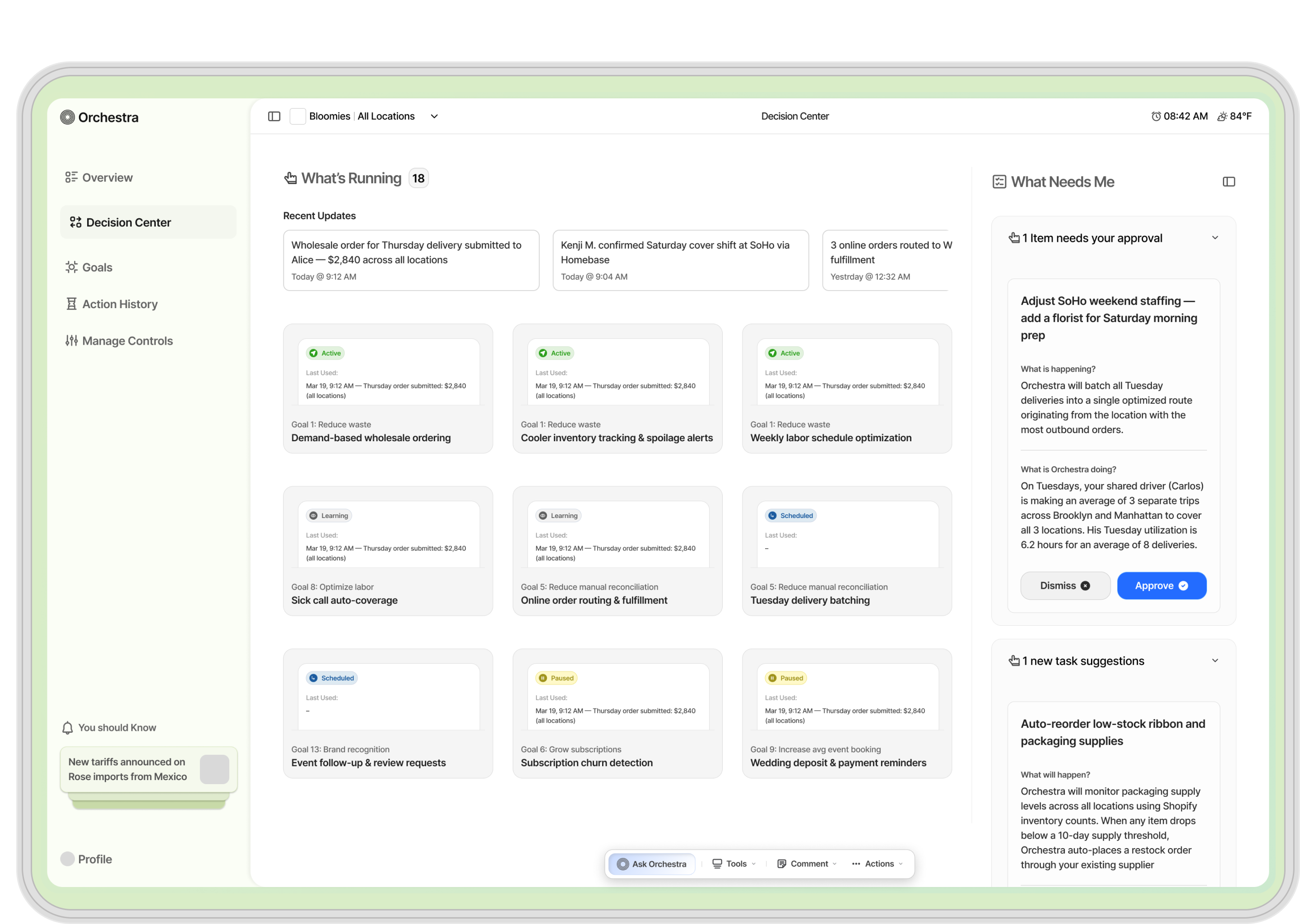This screenshot has width=1300, height=924.
Task: Toggle the left sidebar panel icon
Action: click(x=274, y=116)
